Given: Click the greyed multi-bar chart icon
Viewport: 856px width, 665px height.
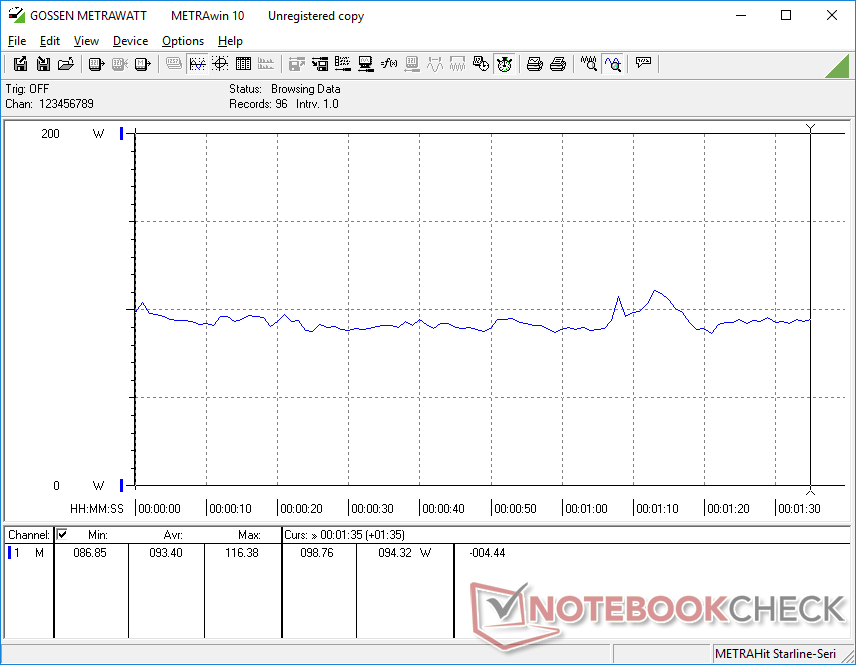Looking at the screenshot, I should pos(266,64).
